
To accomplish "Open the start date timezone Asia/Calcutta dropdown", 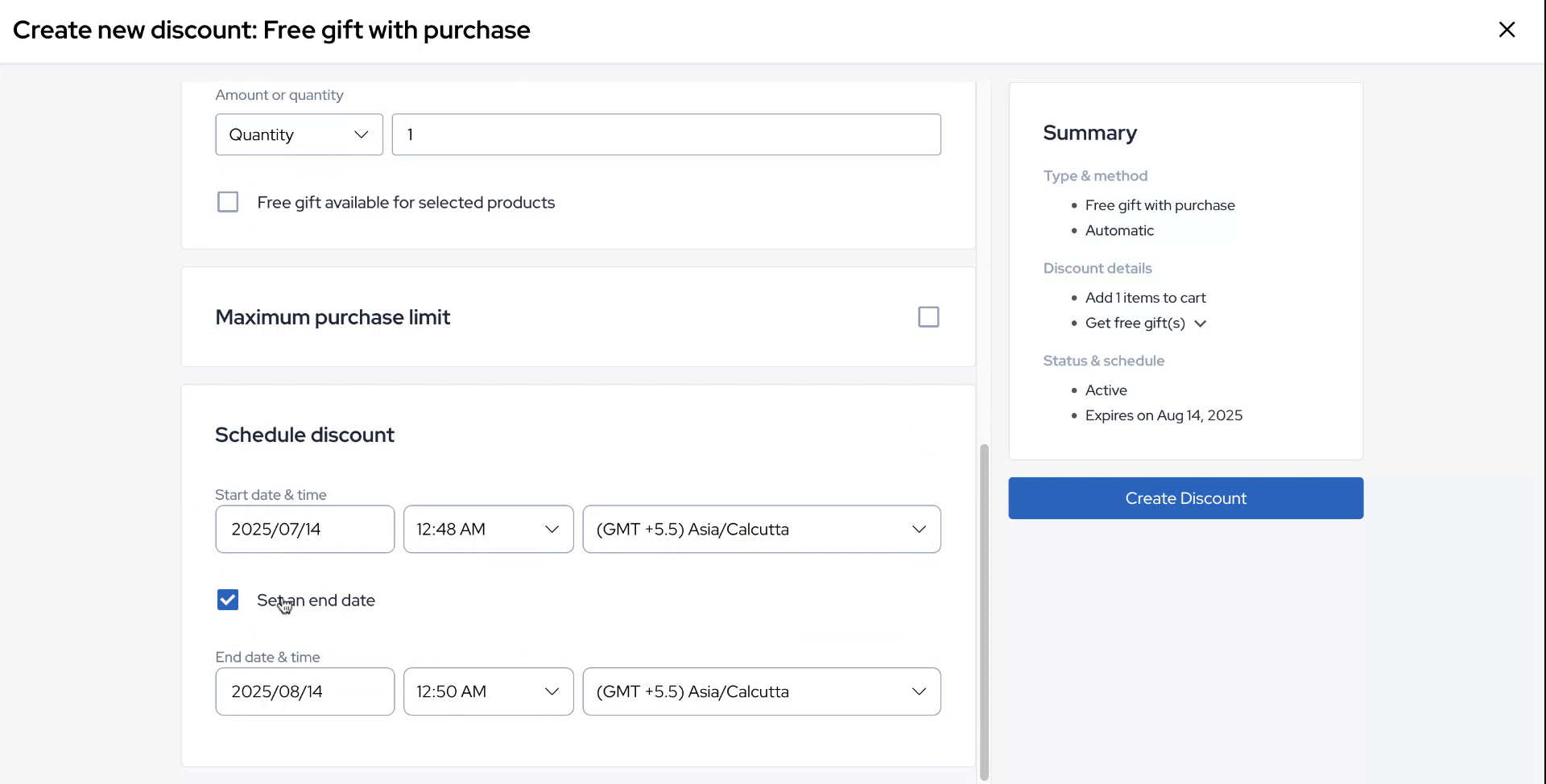I will click(x=761, y=529).
